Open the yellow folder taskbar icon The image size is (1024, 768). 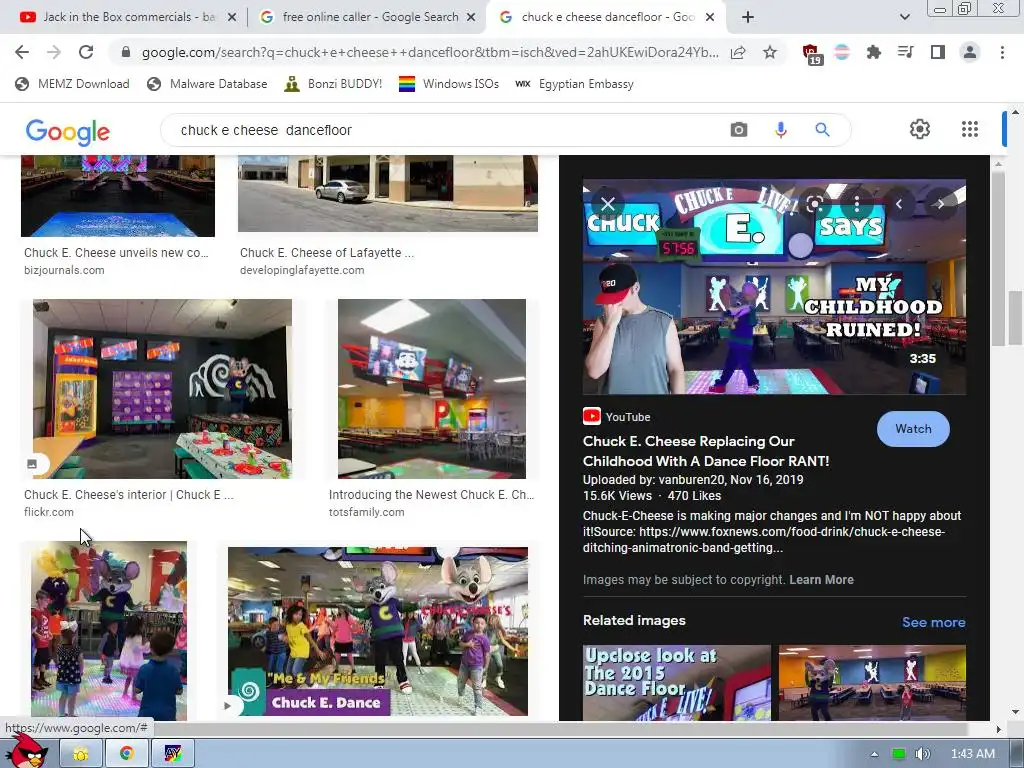coord(81,754)
